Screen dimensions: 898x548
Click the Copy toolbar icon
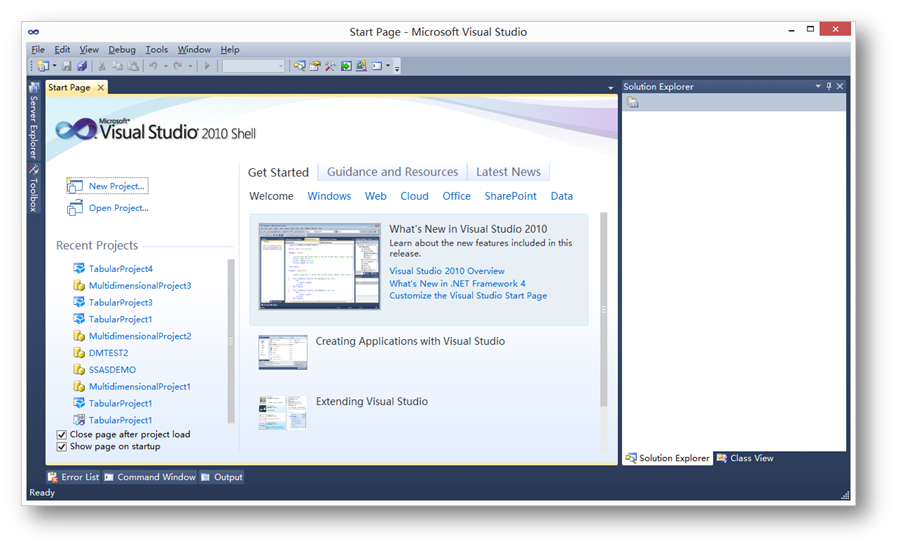click(117, 66)
